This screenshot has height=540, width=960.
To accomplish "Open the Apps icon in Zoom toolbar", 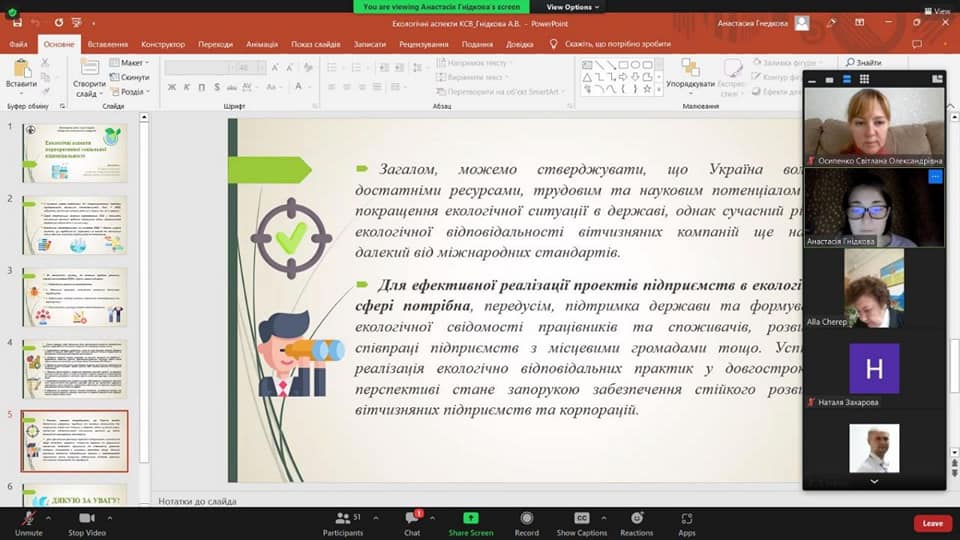I will point(687,518).
